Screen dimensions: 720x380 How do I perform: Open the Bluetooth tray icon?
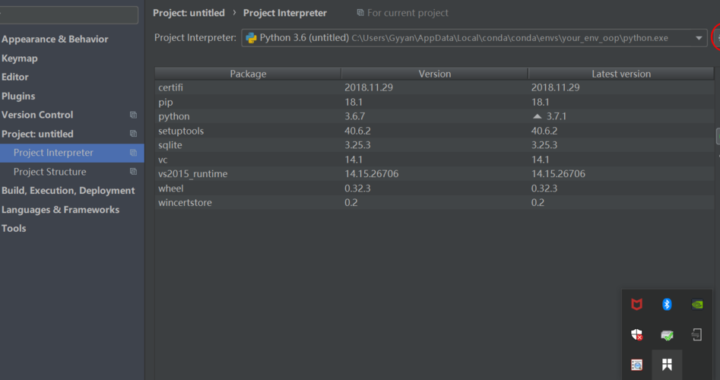pyautogui.click(x=667, y=304)
